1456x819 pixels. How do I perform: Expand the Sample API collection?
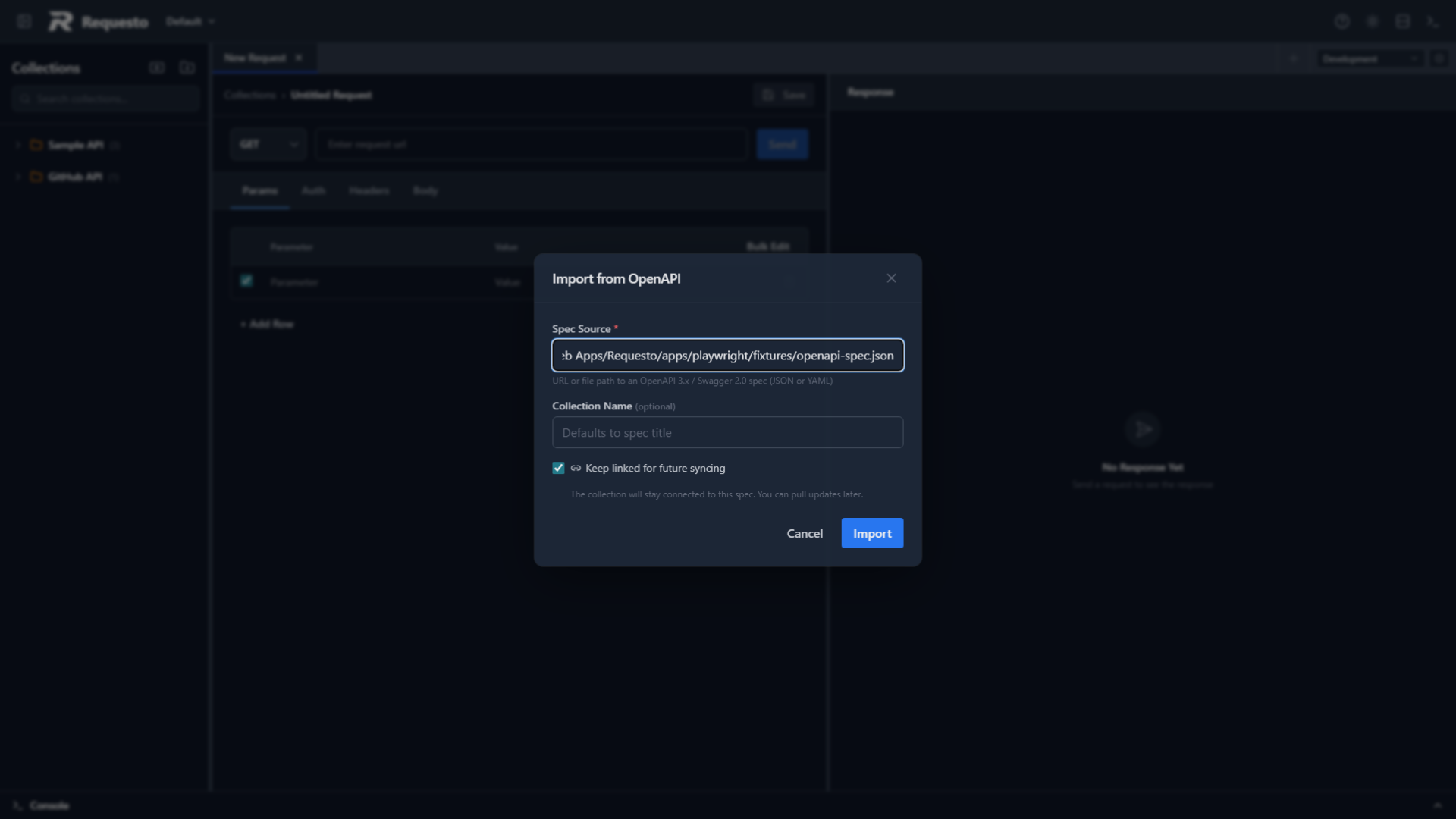pos(17,145)
